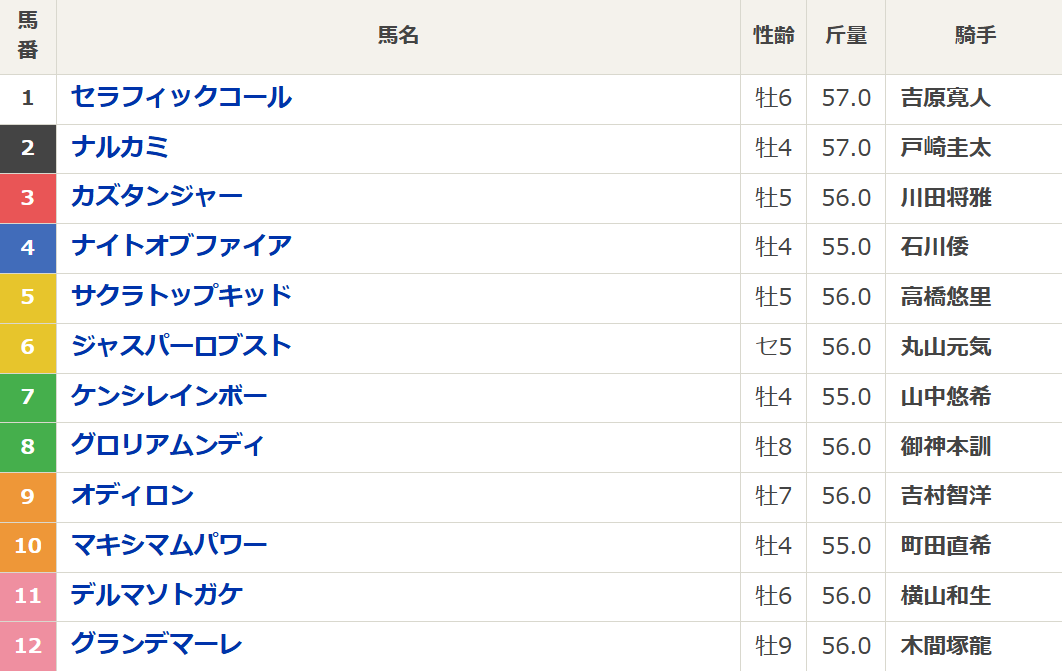Click red number 3 gate badge
This screenshot has height=671, width=1062.
point(28,198)
